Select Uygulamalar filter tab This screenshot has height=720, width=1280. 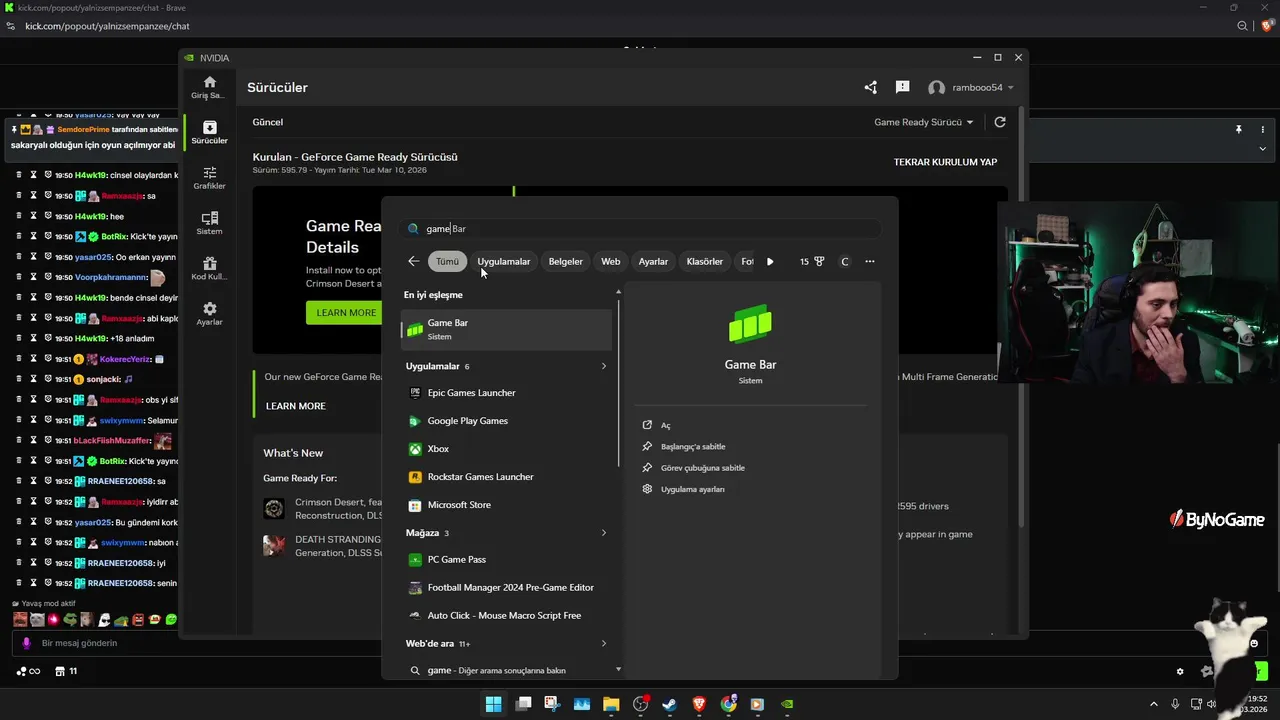click(x=504, y=262)
